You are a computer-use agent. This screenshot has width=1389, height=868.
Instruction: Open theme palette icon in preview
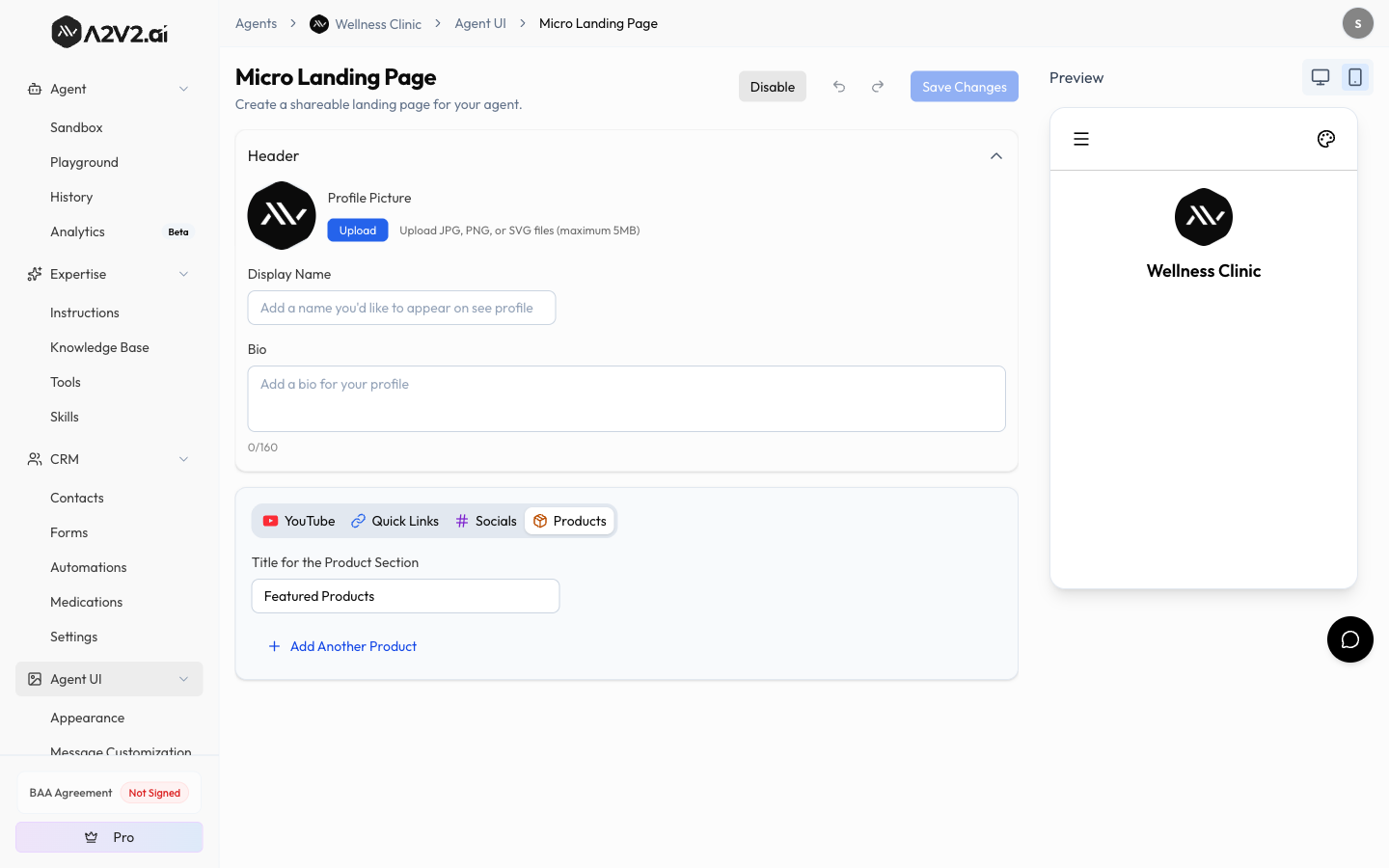[x=1326, y=139]
